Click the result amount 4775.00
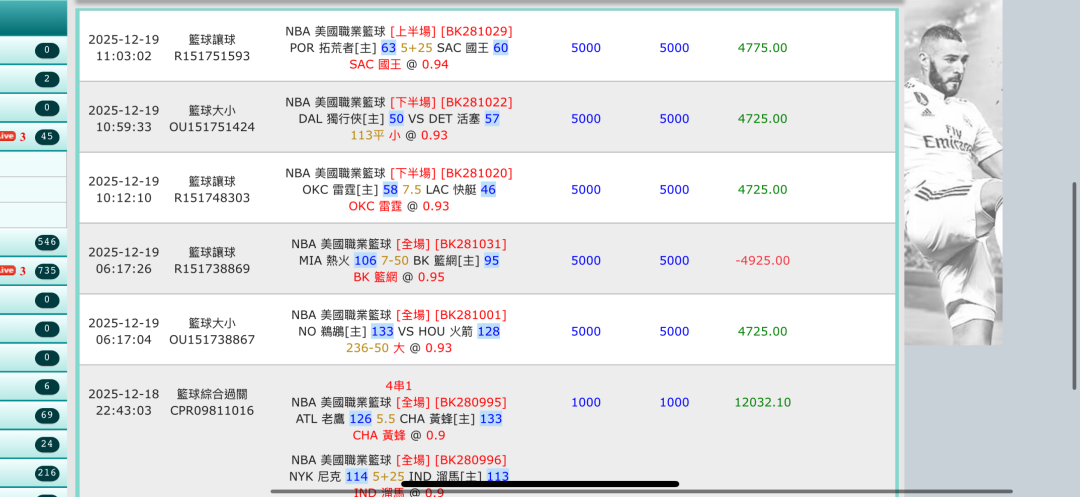This screenshot has height=497, width=1080. tap(762, 48)
